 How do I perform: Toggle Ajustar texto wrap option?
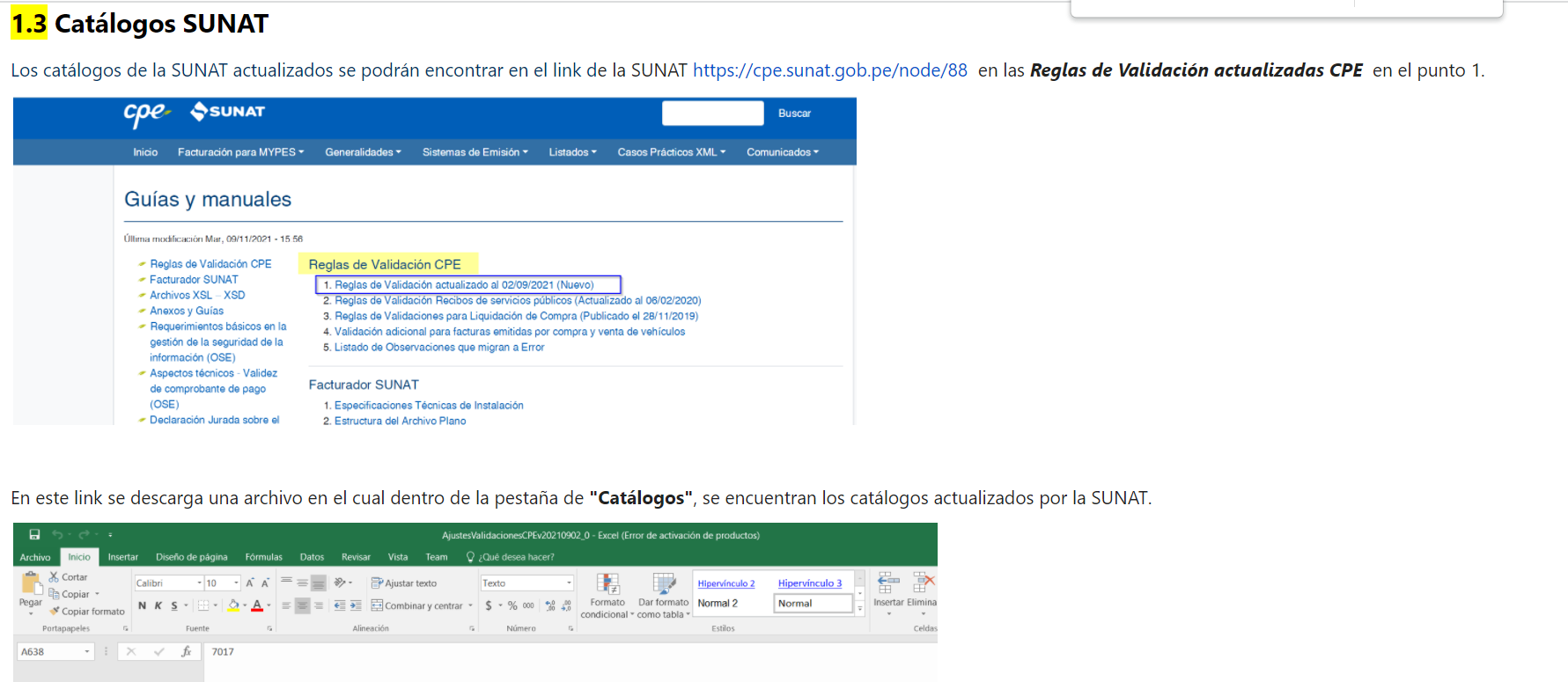[404, 583]
